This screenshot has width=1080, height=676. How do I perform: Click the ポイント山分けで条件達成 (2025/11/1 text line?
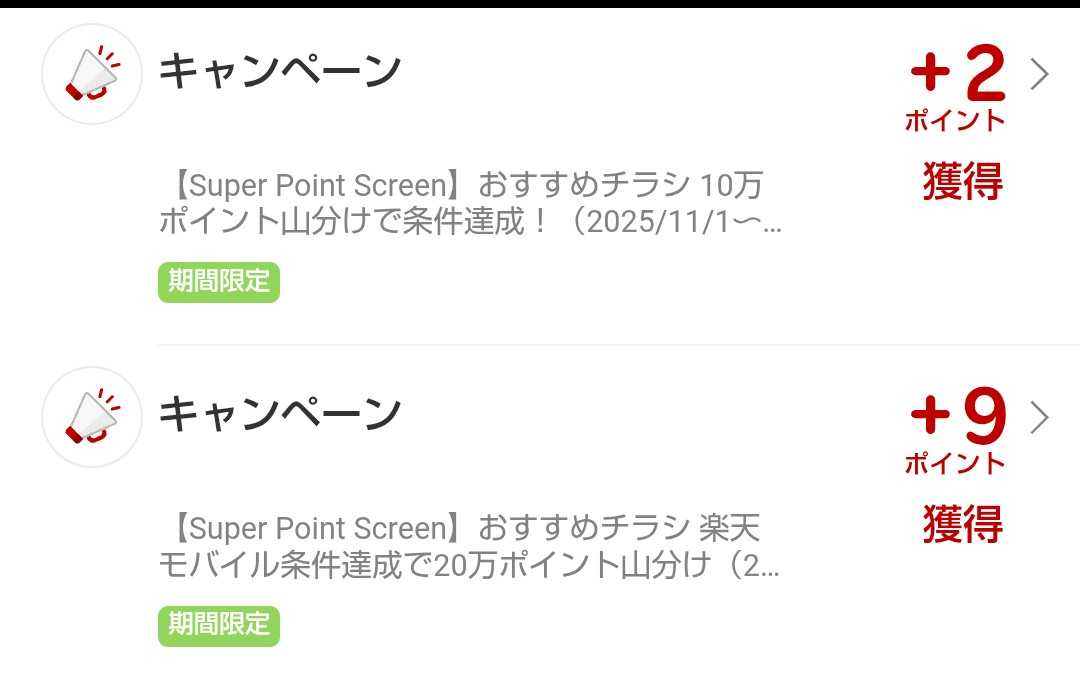pyautogui.click(x=470, y=222)
